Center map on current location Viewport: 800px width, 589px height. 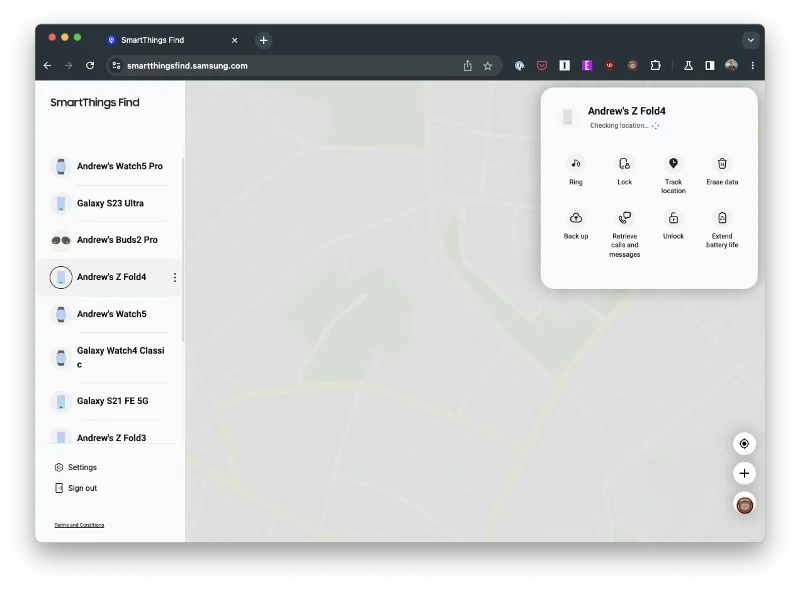coord(744,443)
